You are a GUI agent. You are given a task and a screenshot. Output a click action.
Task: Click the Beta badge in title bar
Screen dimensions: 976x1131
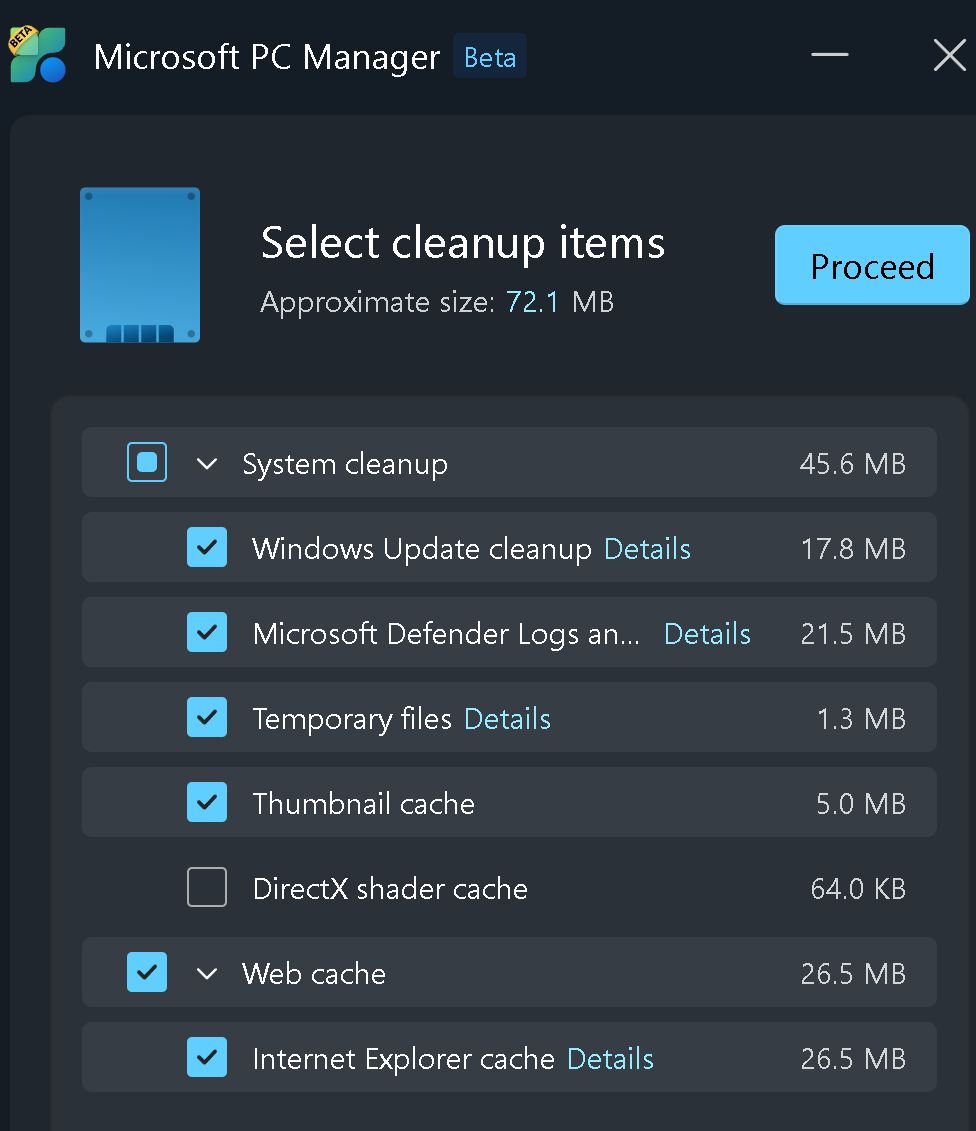click(490, 56)
